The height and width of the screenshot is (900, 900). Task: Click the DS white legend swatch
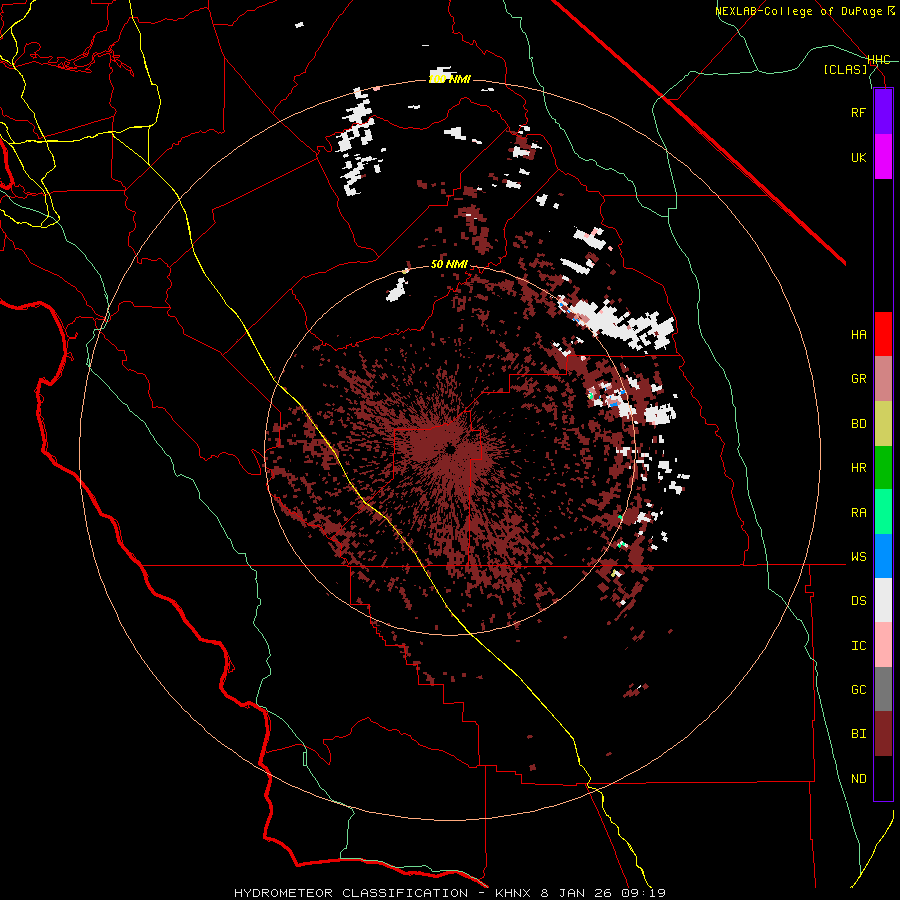tap(883, 600)
